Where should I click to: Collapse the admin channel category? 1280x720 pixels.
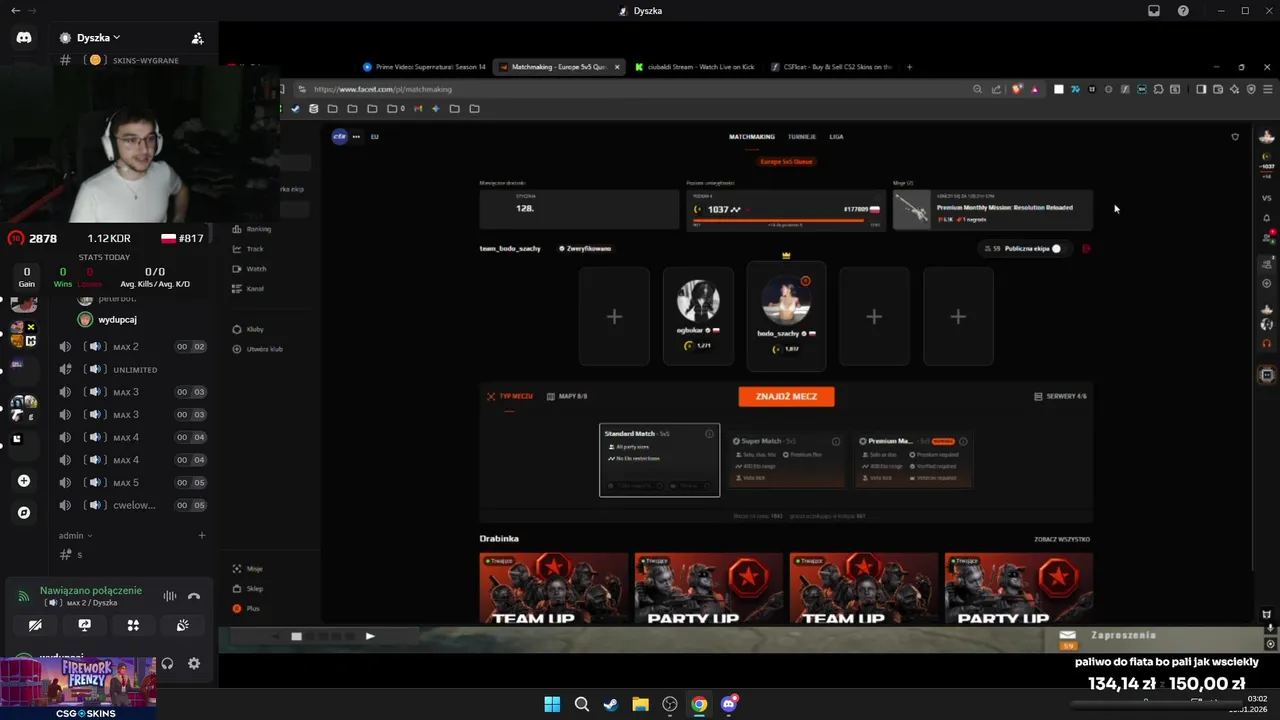tap(75, 536)
